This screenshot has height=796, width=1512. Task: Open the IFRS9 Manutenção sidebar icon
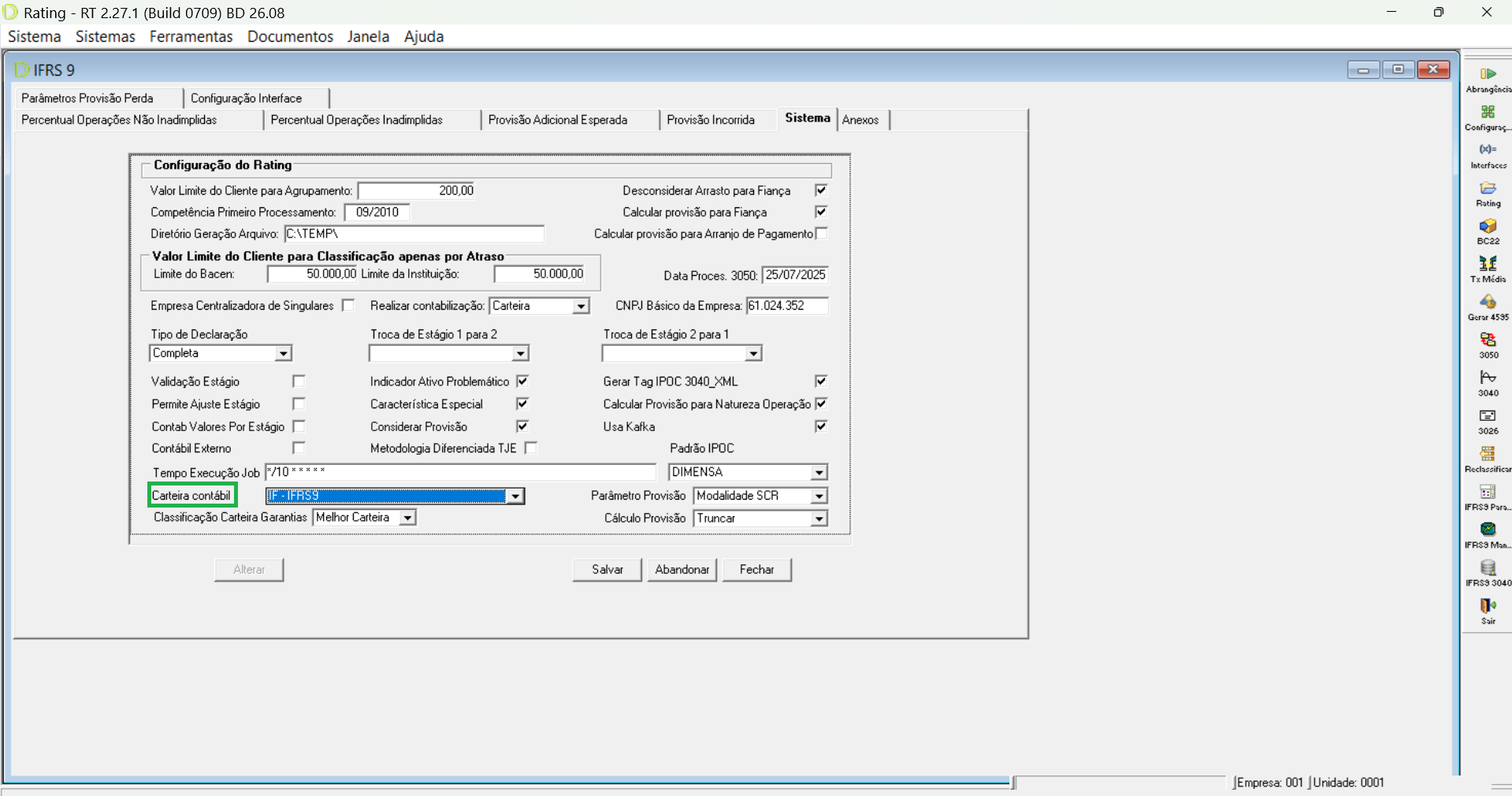pyautogui.click(x=1488, y=530)
